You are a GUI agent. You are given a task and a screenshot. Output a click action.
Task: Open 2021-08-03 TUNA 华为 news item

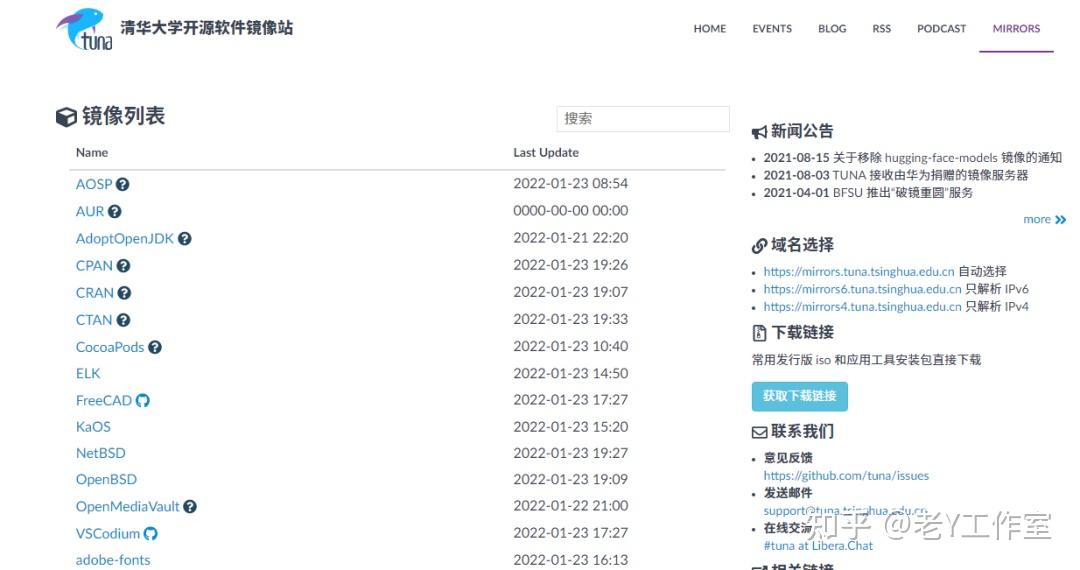895,176
